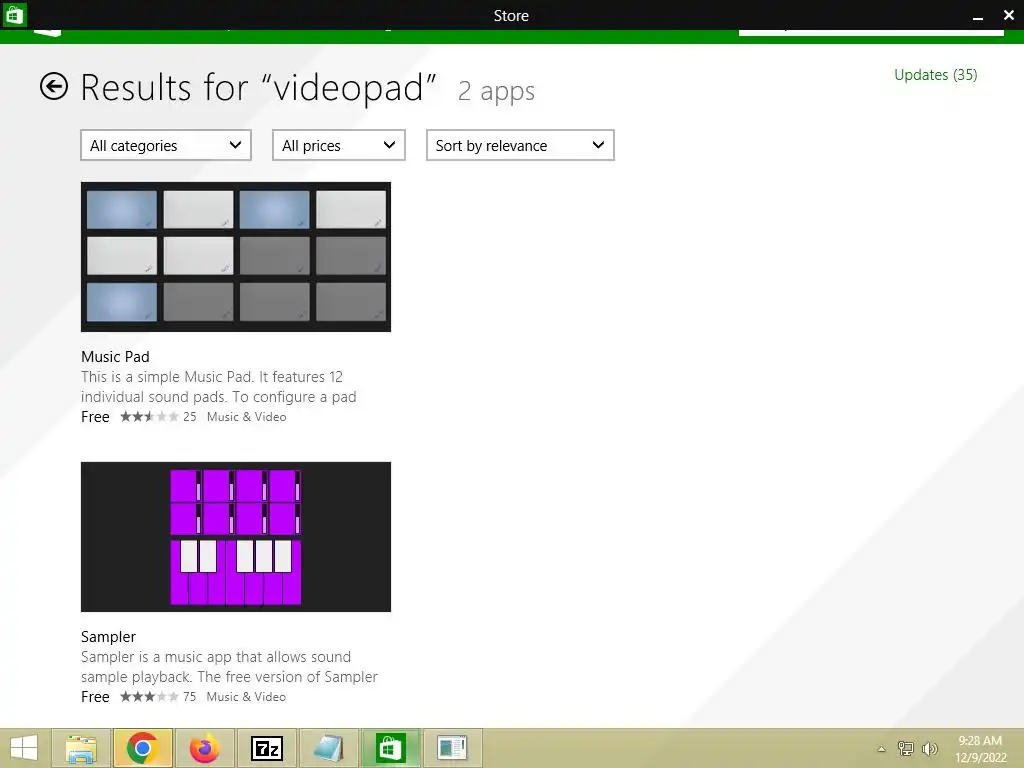The width and height of the screenshot is (1024, 768).
Task: Open 7-Zip from the taskbar
Action: [266, 748]
